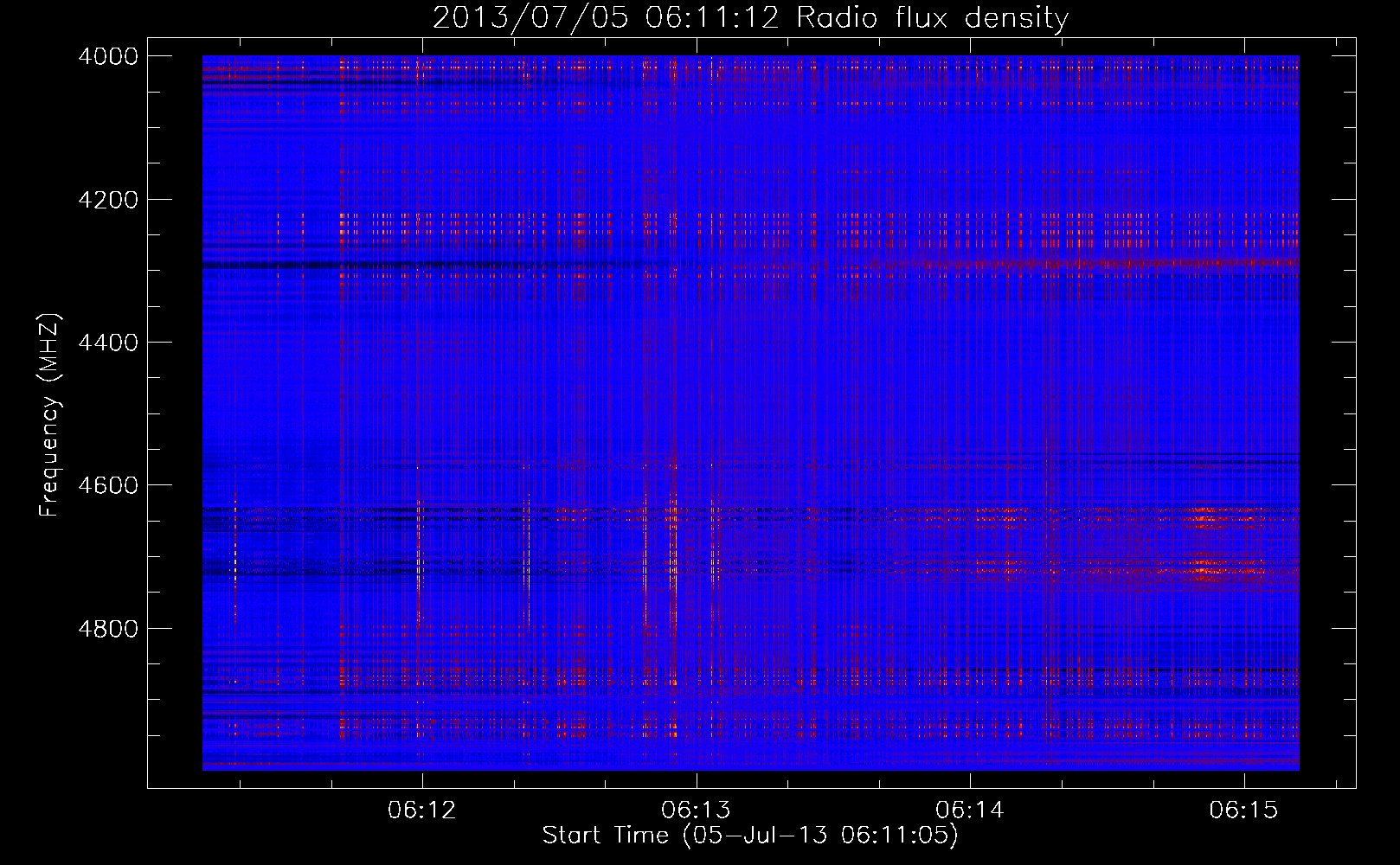Screen dimensions: 1400x865
Task: Click the 4400 frequency tick label
Action: point(108,343)
